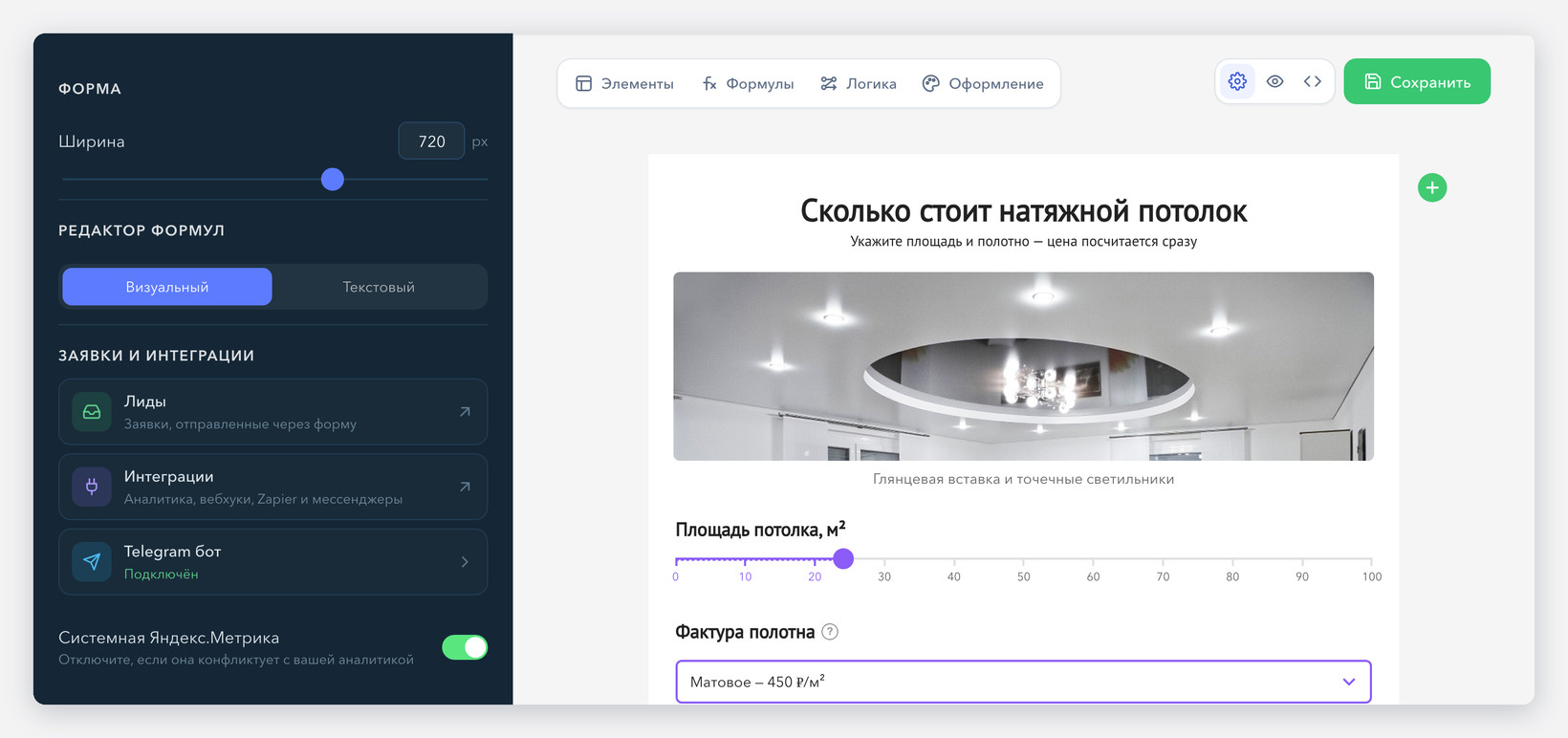
Task: Click the width input showing 720
Action: (431, 141)
